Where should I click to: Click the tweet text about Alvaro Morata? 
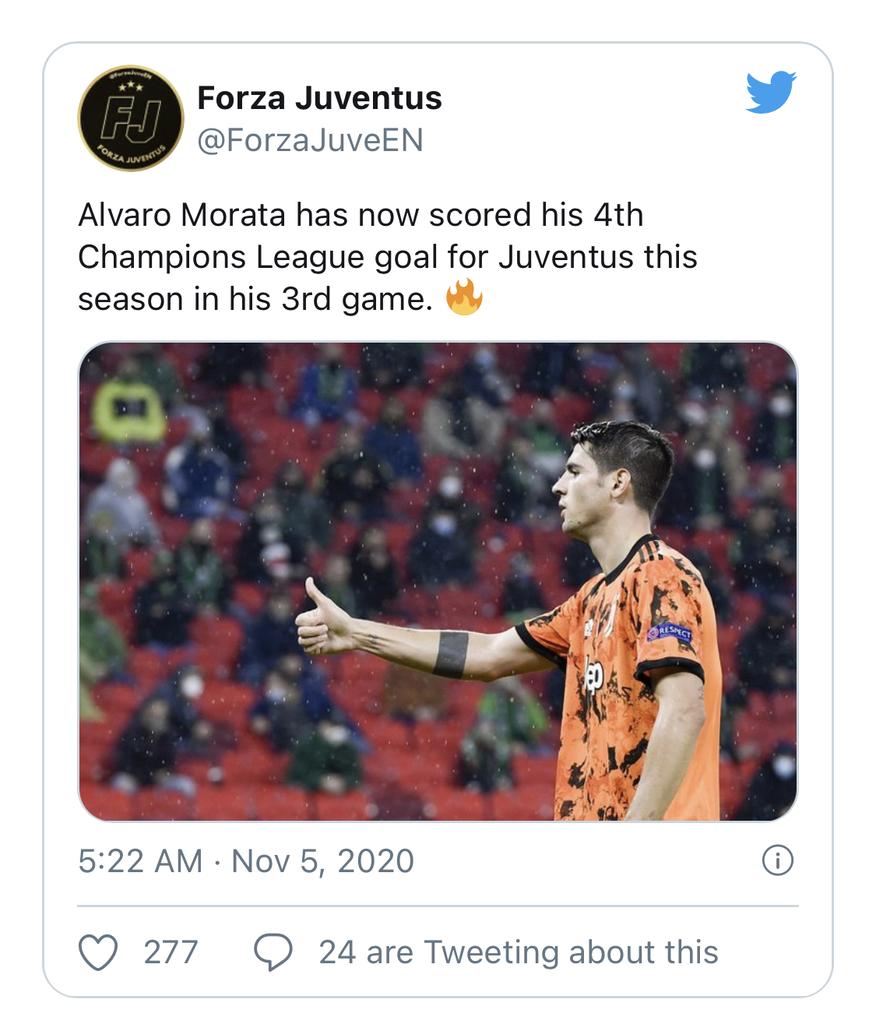[x=388, y=257]
